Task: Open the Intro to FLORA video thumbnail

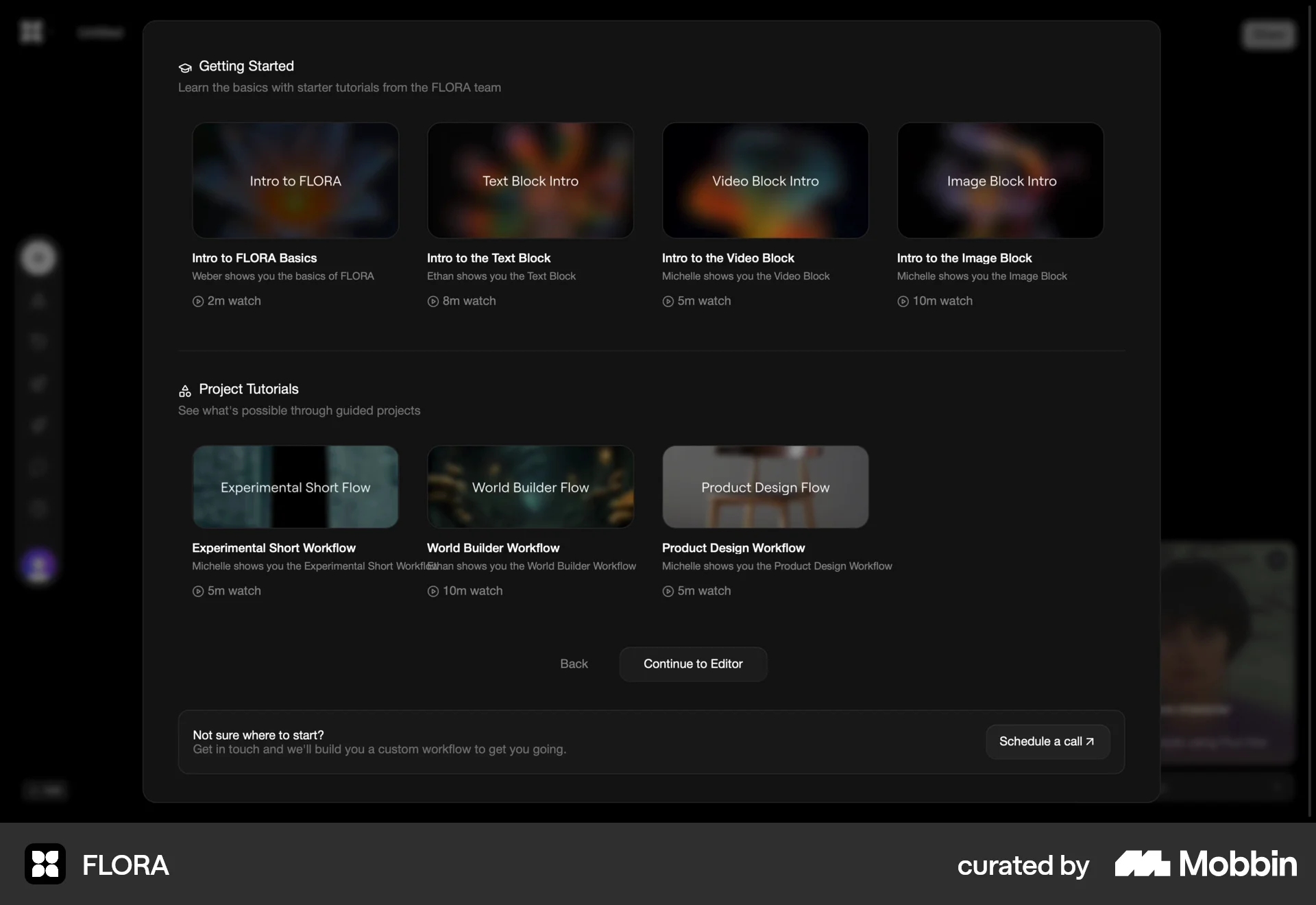Action: tap(295, 180)
